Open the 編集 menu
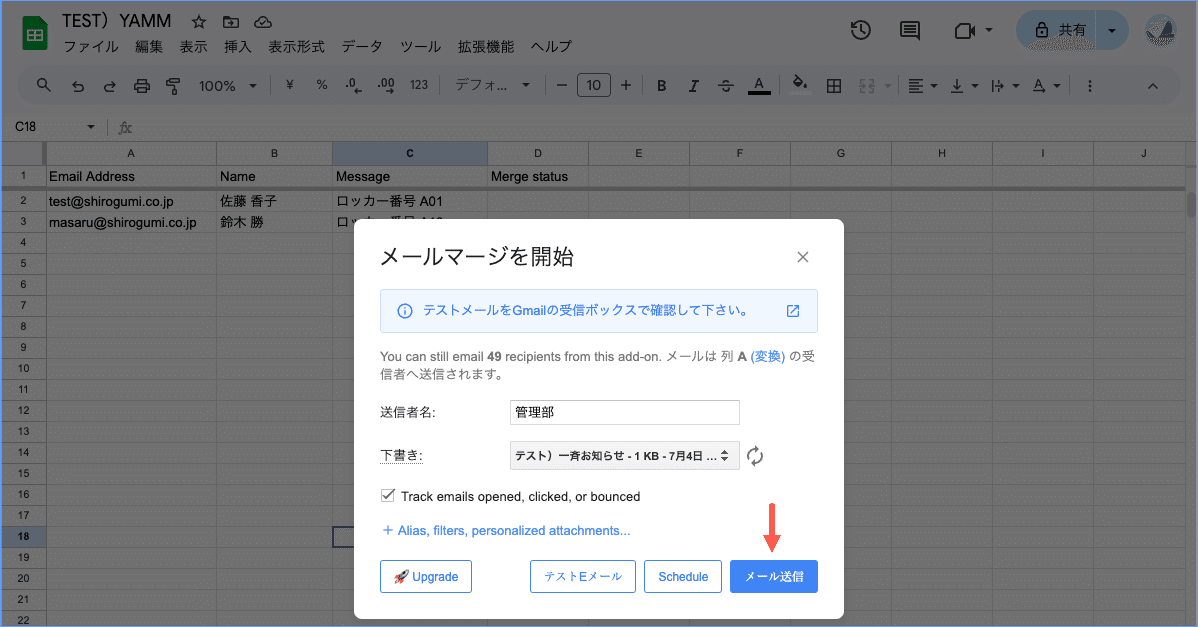Viewport: 1198px width, 627px height. pos(149,47)
